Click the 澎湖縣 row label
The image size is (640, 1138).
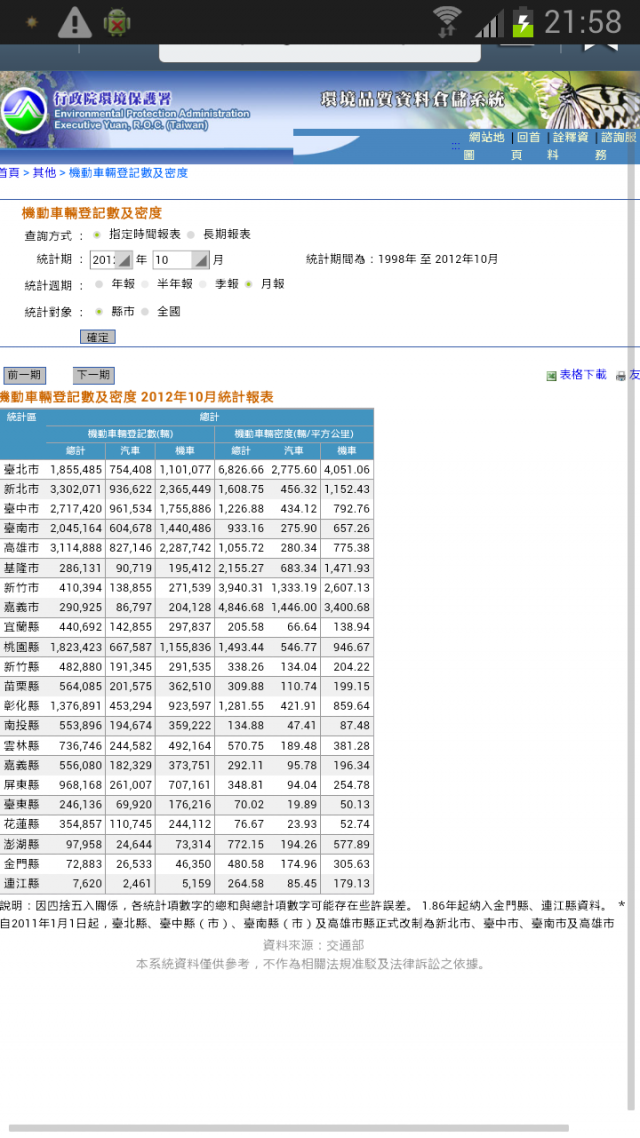click(x=22, y=845)
